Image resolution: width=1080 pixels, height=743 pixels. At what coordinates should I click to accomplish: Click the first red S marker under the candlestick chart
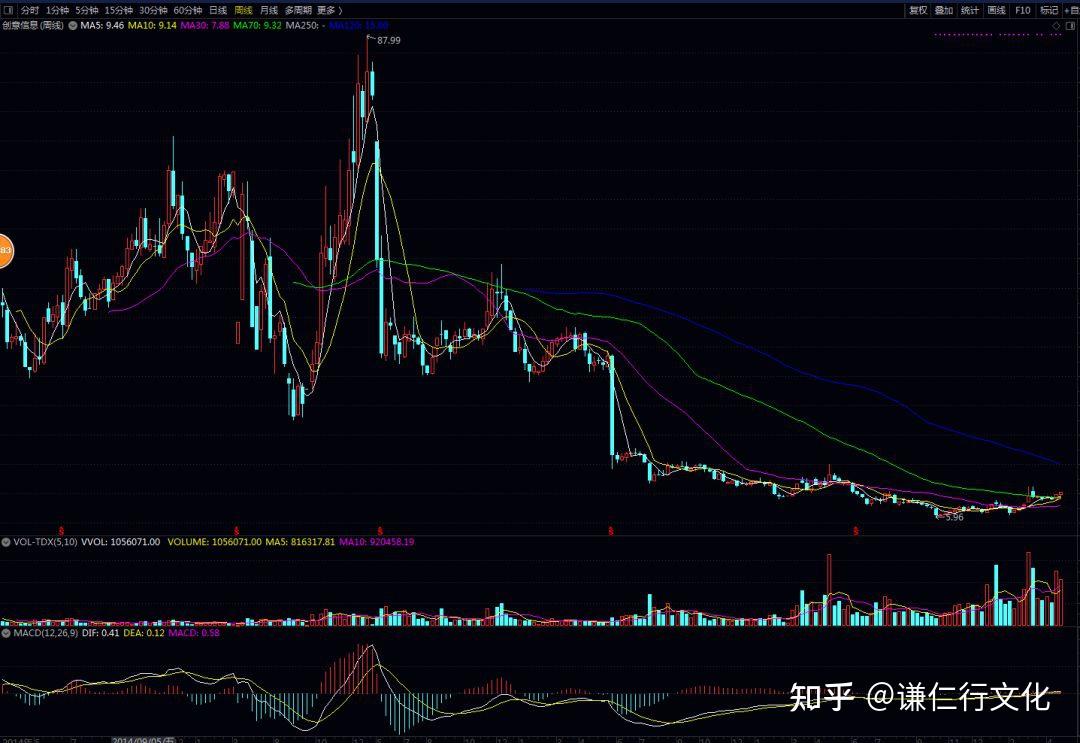coord(61,530)
